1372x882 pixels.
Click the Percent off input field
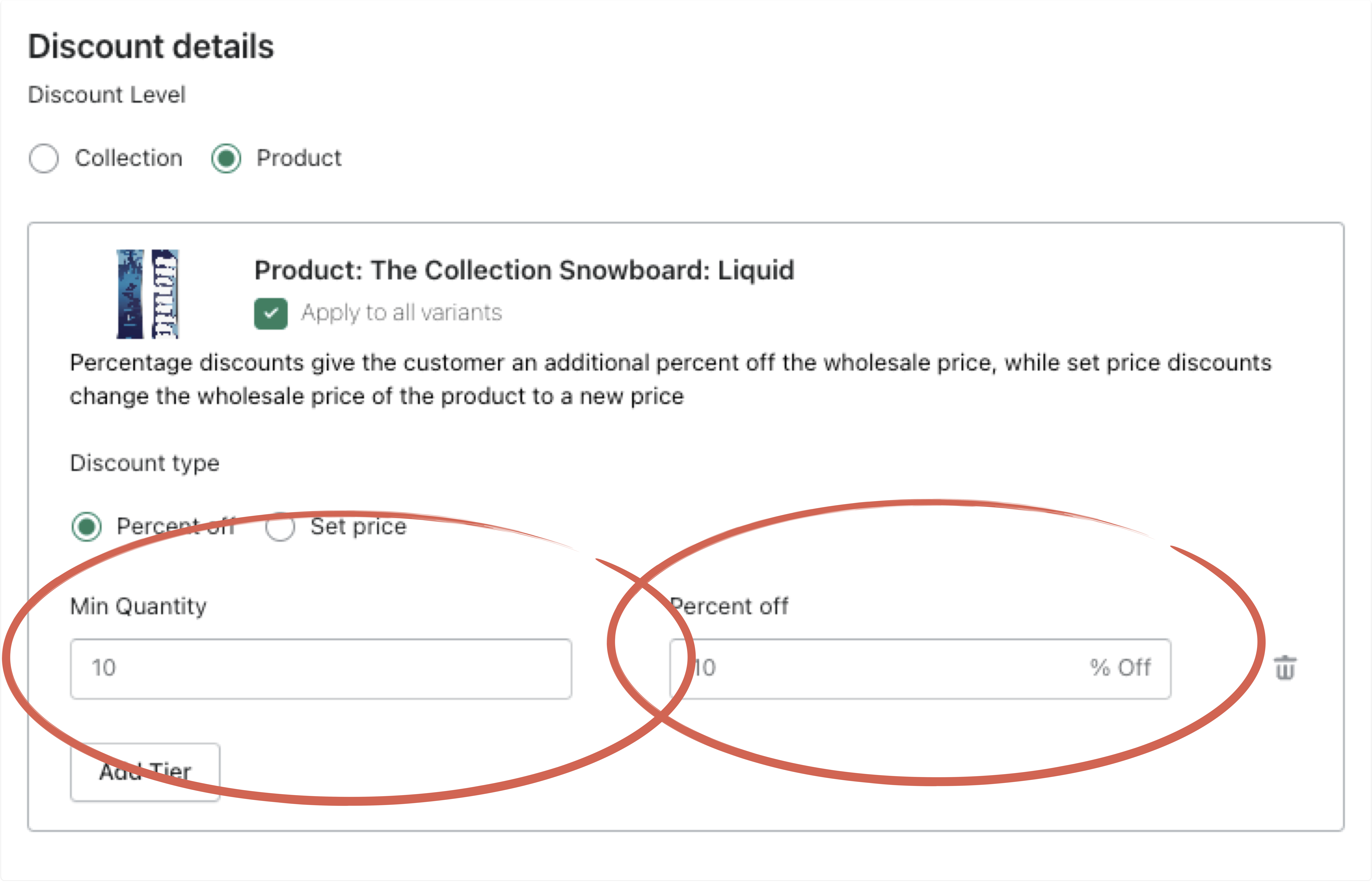pyautogui.click(x=920, y=668)
